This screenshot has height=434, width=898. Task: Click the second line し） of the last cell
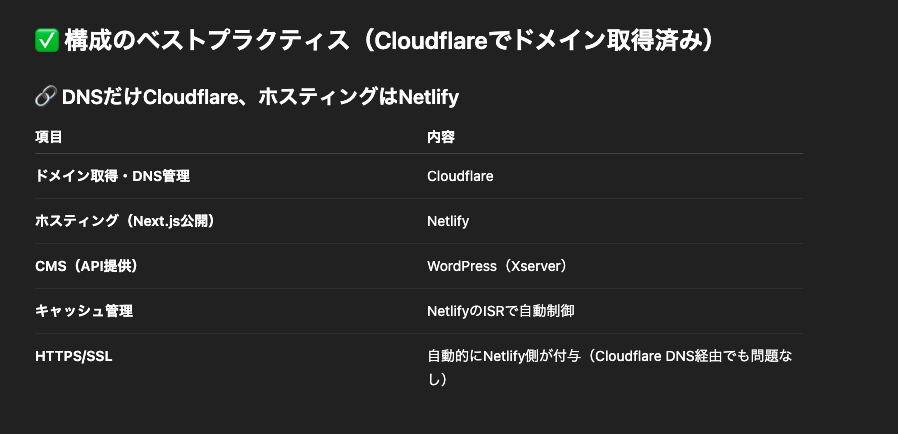(x=437, y=379)
